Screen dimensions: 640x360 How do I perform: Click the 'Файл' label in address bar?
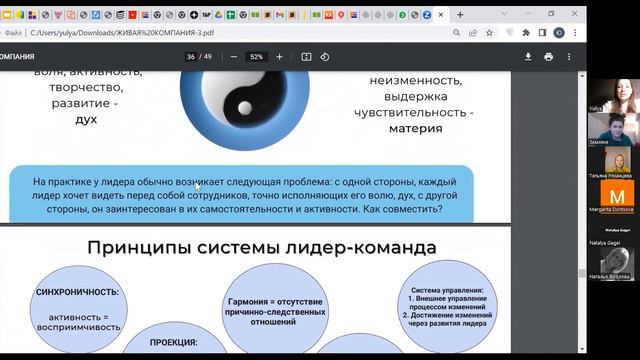pyautogui.click(x=13, y=33)
